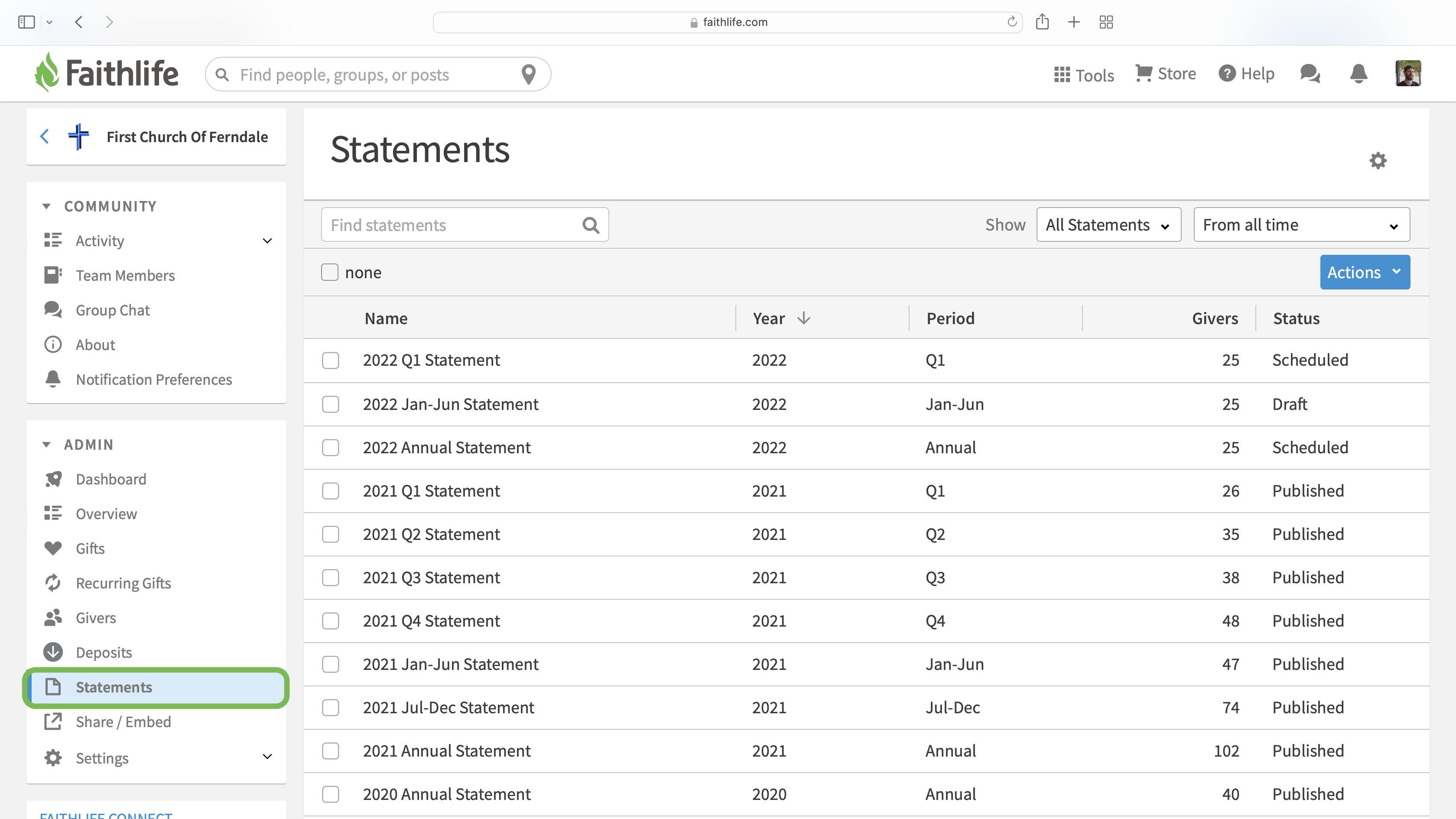This screenshot has width=1456, height=819.
Task: Expand the Activity submenu chevron
Action: point(267,241)
